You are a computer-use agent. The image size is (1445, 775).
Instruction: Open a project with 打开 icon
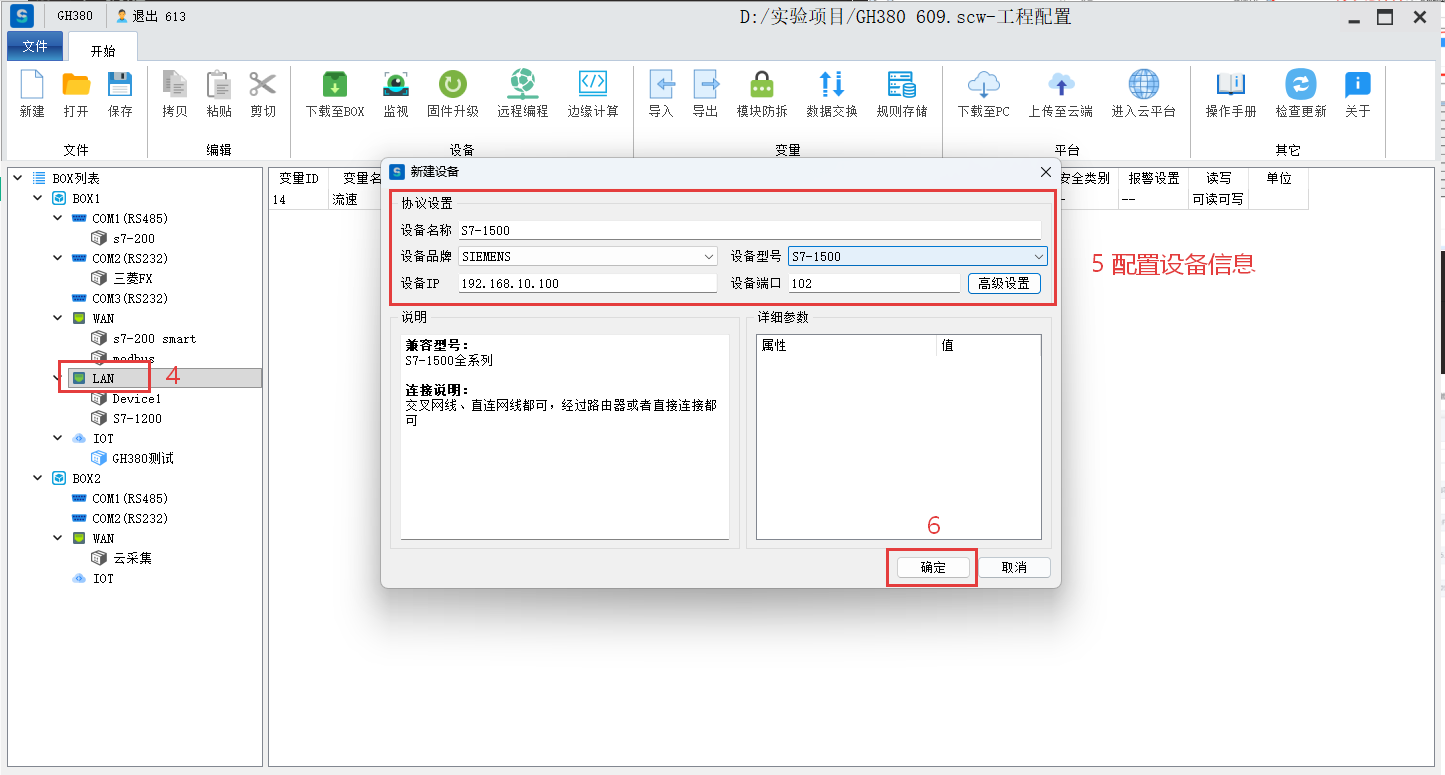pyautogui.click(x=76, y=86)
